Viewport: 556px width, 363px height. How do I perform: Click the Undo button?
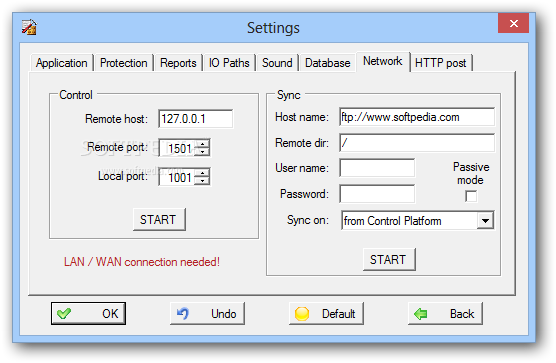(207, 313)
